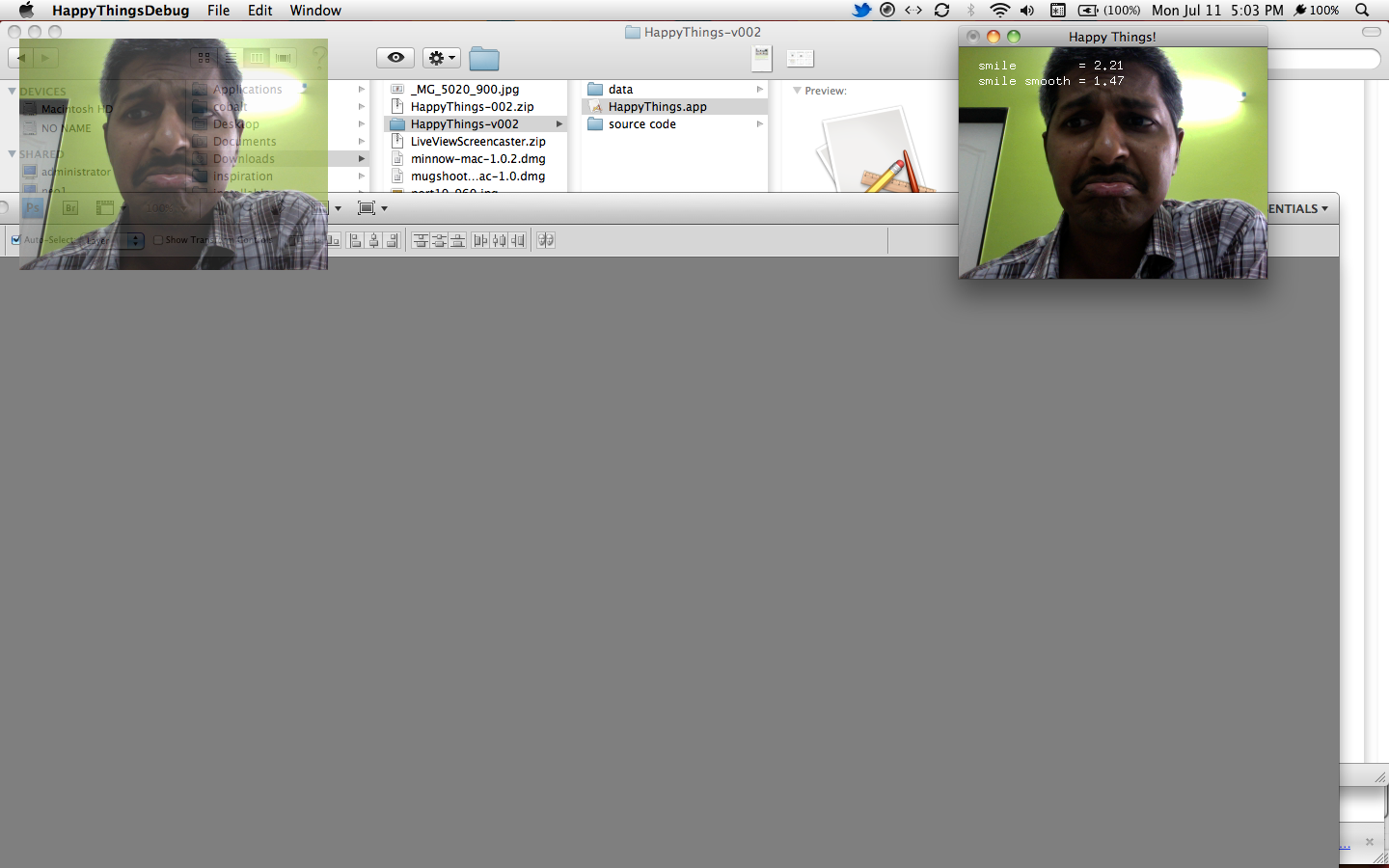This screenshot has height=868, width=1389.
Task: Click Auto-Align Layers icon
Action: point(546,240)
